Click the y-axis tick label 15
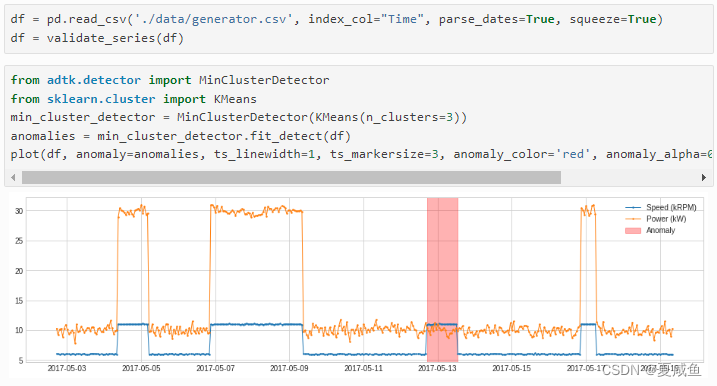 point(19,300)
